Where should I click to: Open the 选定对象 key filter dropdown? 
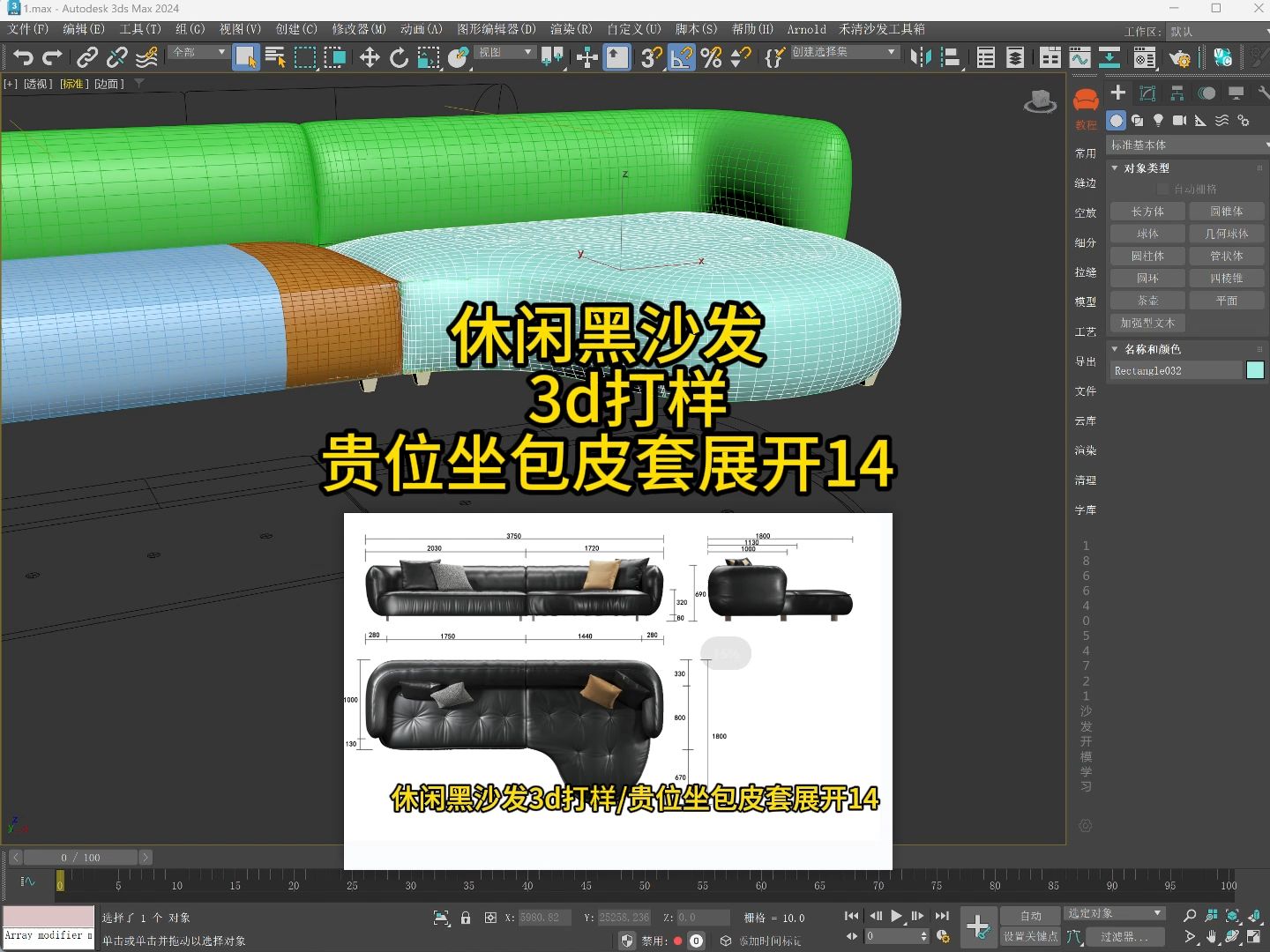click(1115, 913)
